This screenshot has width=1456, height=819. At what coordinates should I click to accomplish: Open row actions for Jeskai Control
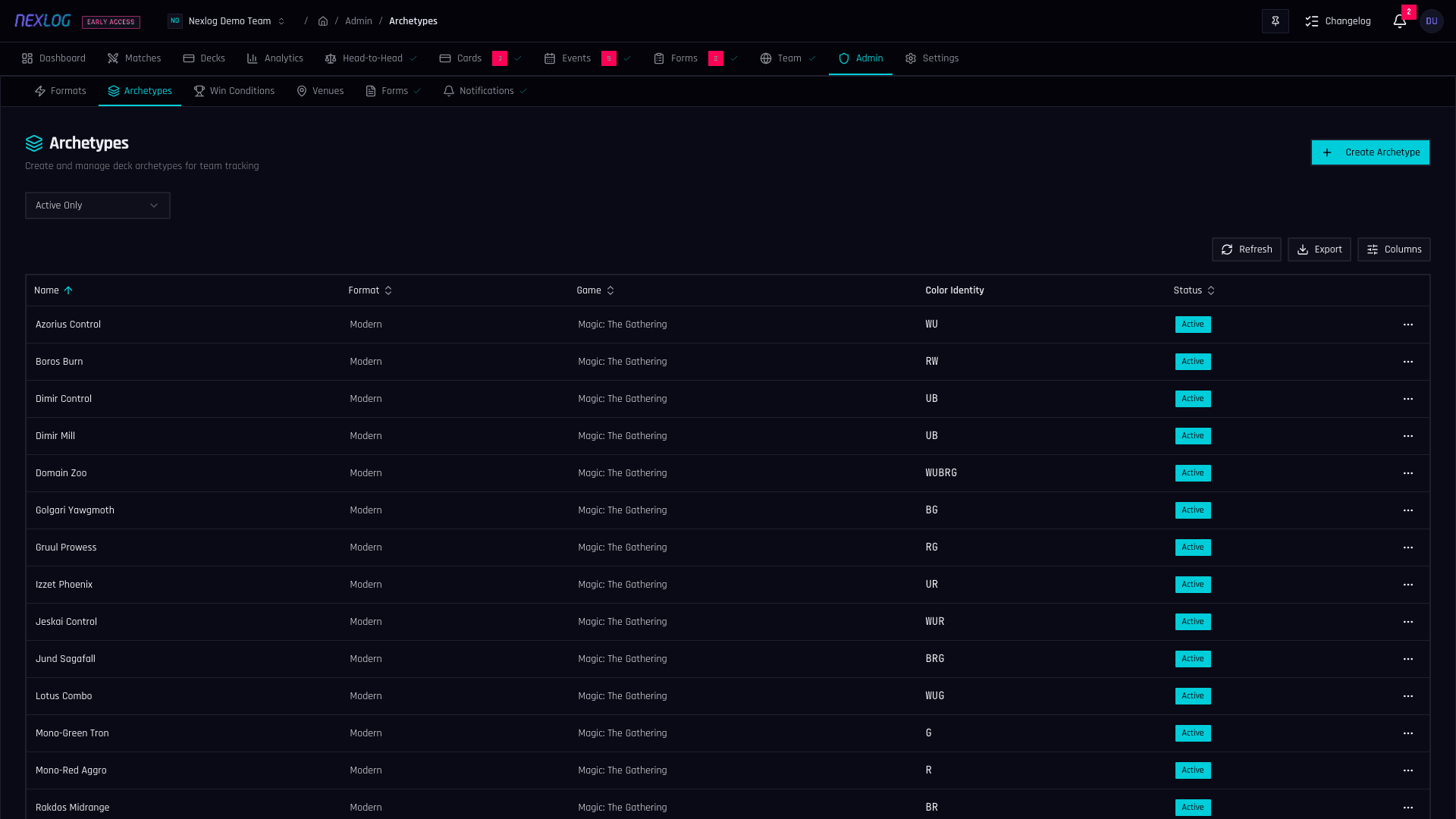pyautogui.click(x=1408, y=622)
